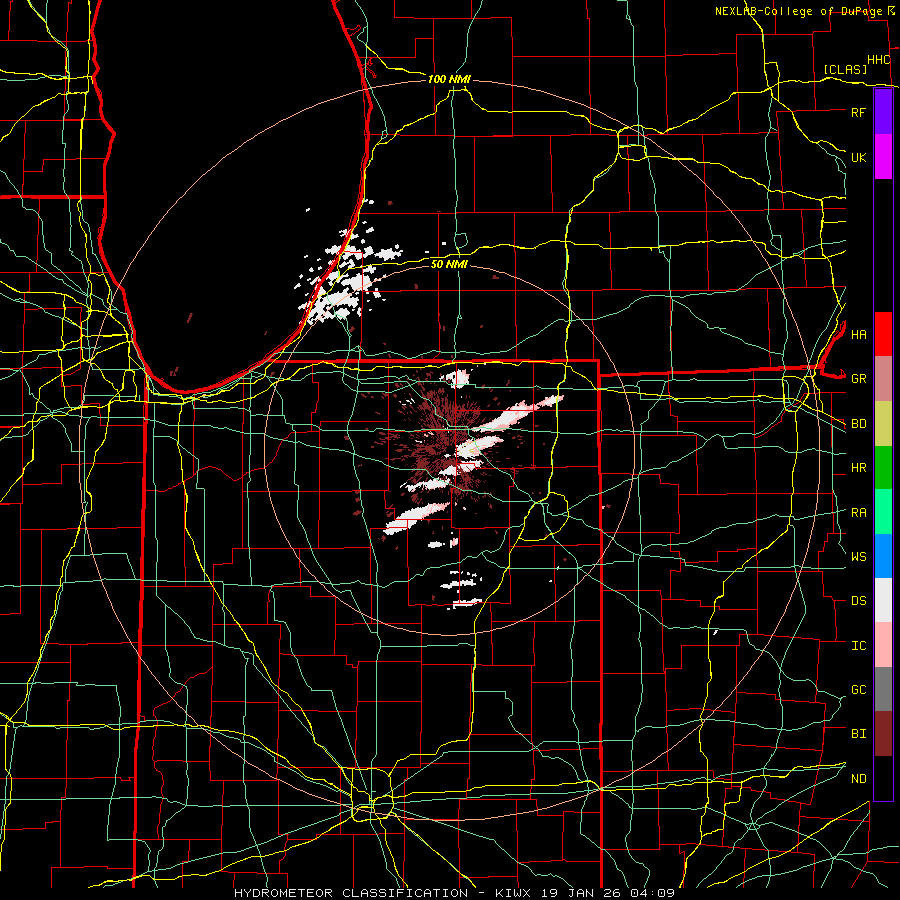
Task: Click the RF legend label
Action: click(x=858, y=112)
